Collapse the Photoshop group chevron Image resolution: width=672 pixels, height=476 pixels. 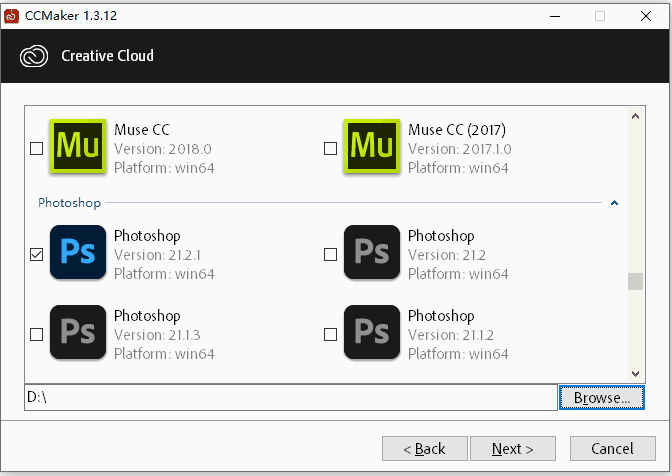coord(614,203)
